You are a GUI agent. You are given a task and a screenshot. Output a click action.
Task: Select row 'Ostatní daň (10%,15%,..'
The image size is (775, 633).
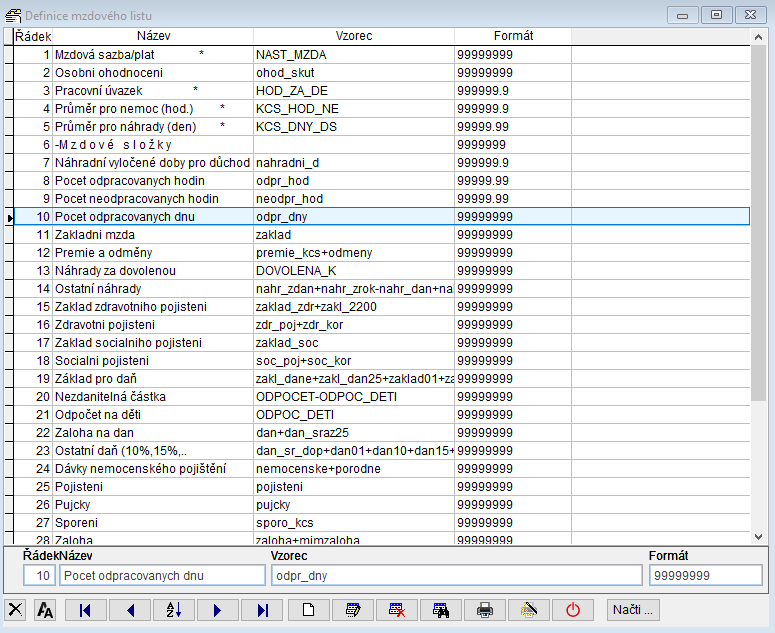coord(382,451)
